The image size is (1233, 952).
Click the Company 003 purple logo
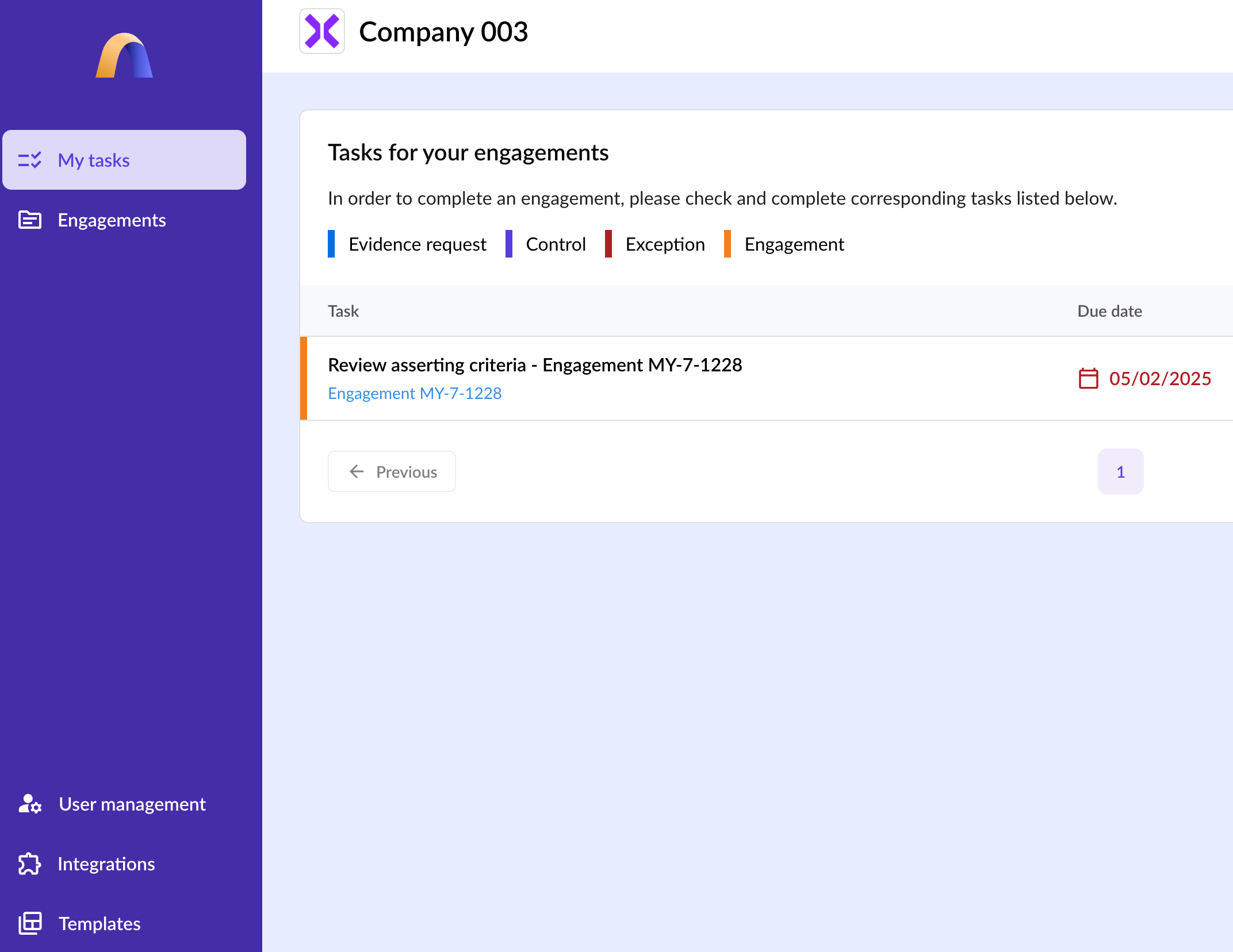click(322, 32)
